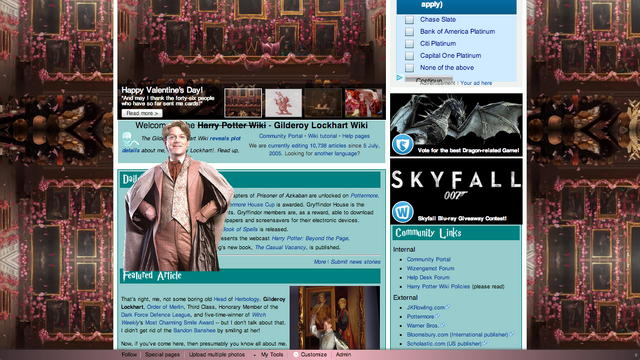Open the Your ad here link
Screen dimensions: 640x360
click(x=476, y=83)
